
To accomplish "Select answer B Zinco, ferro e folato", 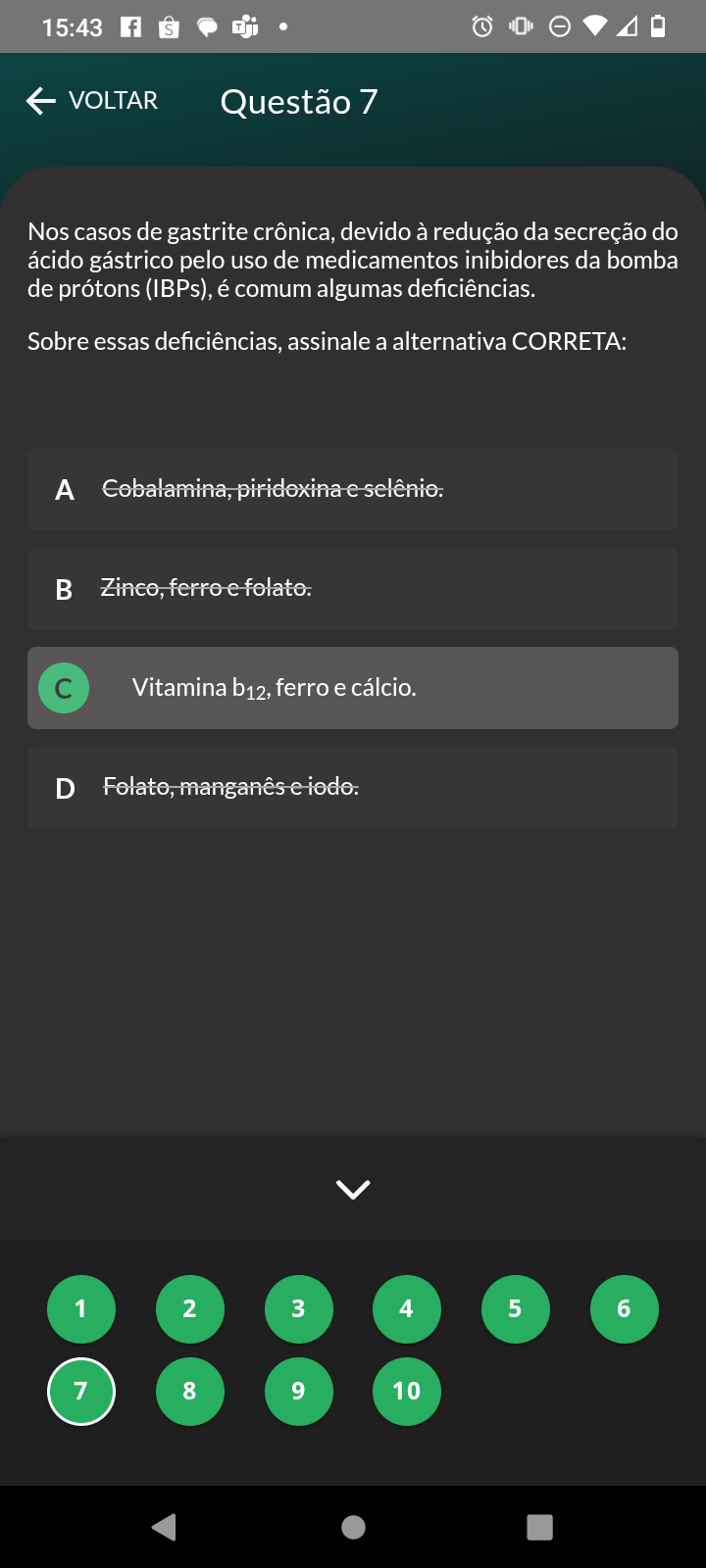I will coord(353,588).
